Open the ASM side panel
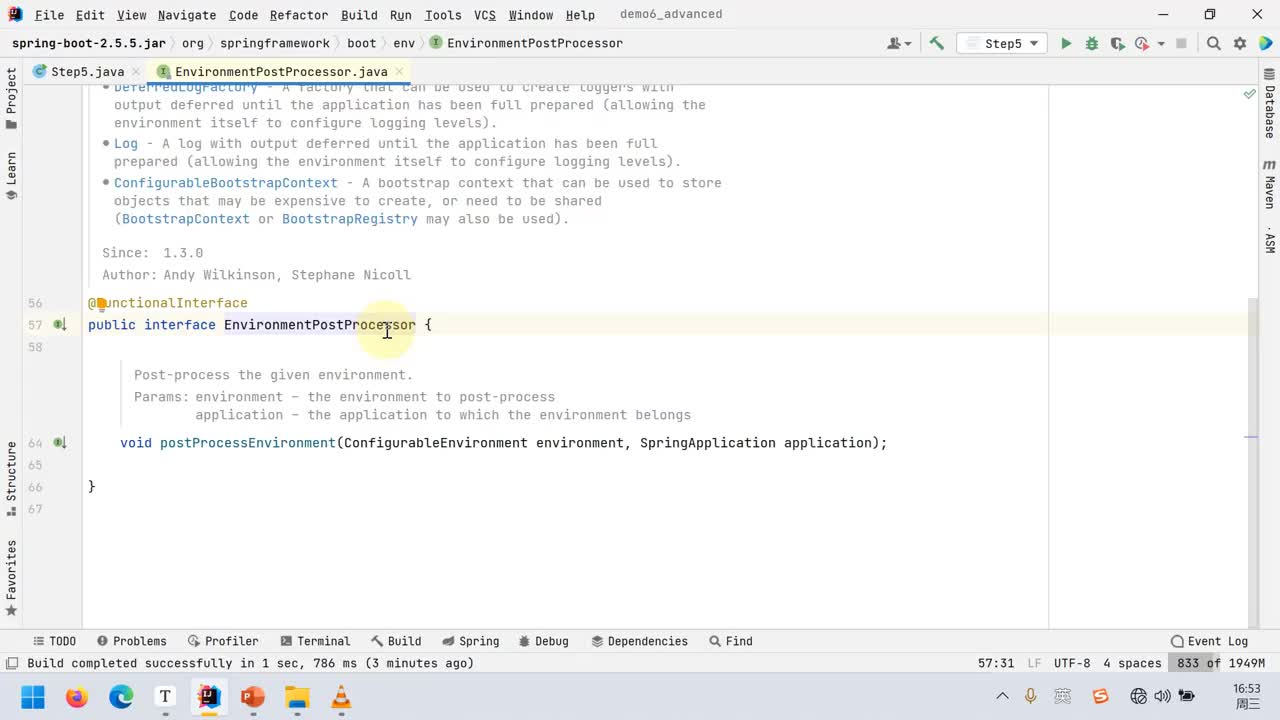Screen dimensions: 1280x720 [x=1269, y=242]
